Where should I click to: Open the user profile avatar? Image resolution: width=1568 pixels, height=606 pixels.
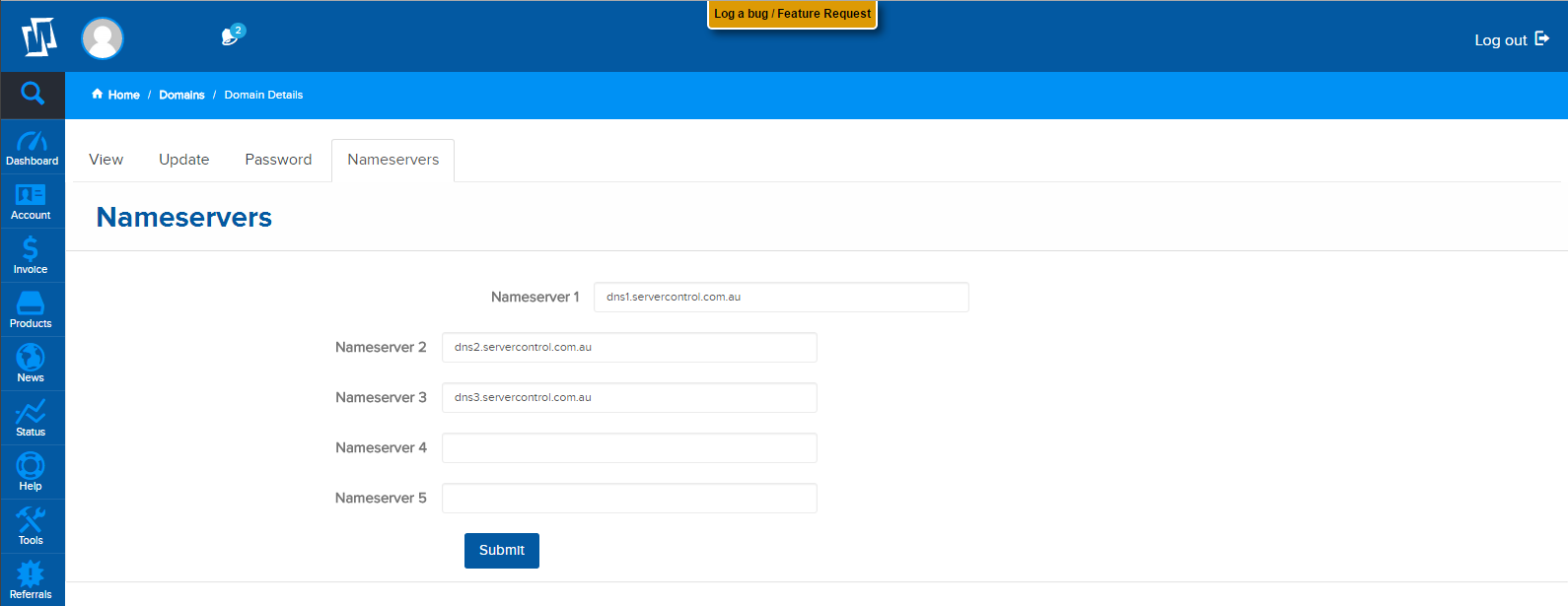point(103,38)
